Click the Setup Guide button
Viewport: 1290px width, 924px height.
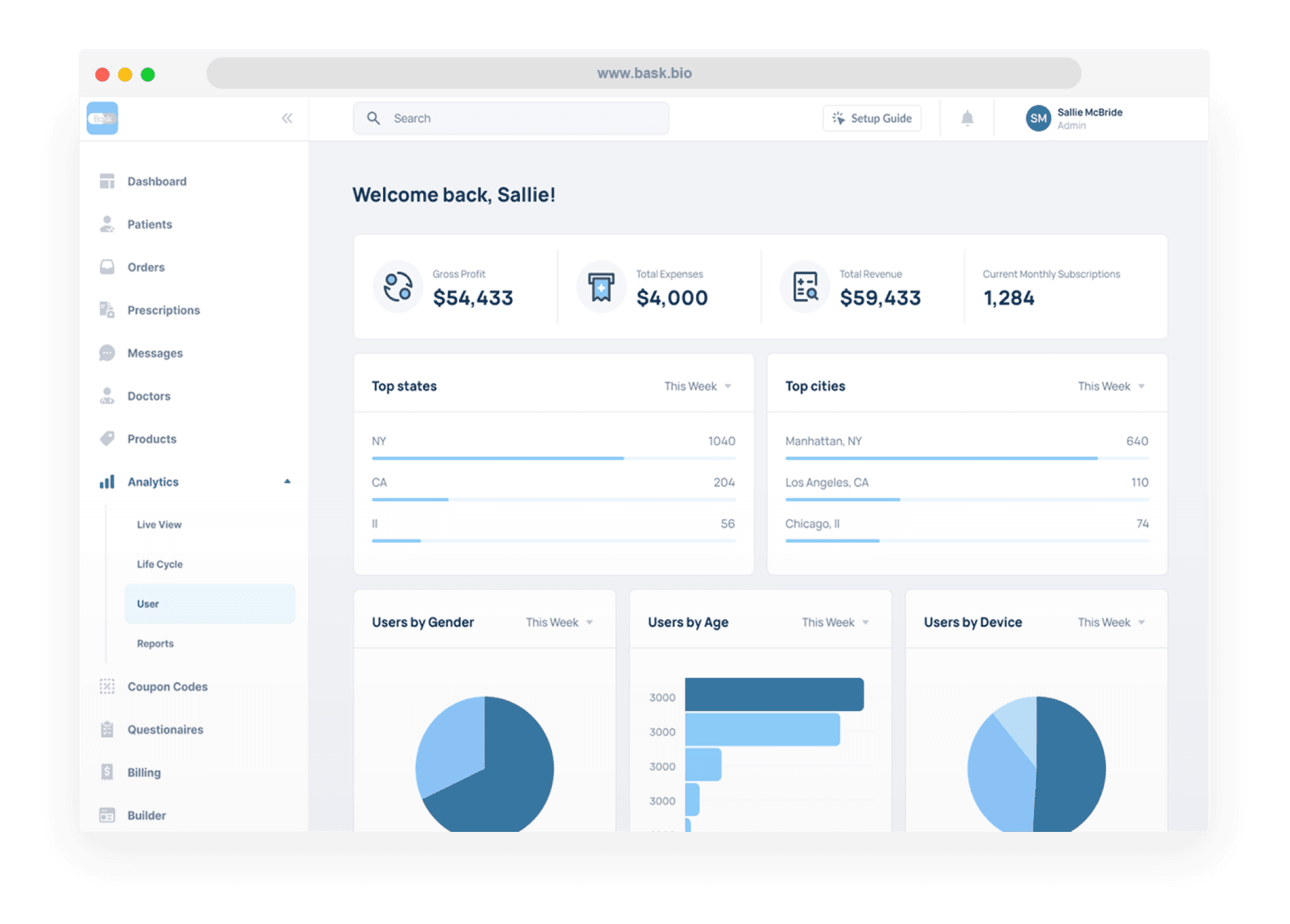(x=871, y=118)
